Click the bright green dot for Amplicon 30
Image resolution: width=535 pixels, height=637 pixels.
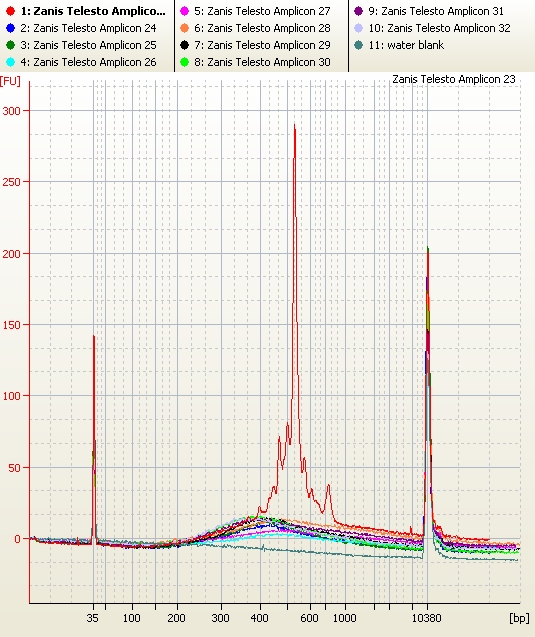tap(184, 62)
